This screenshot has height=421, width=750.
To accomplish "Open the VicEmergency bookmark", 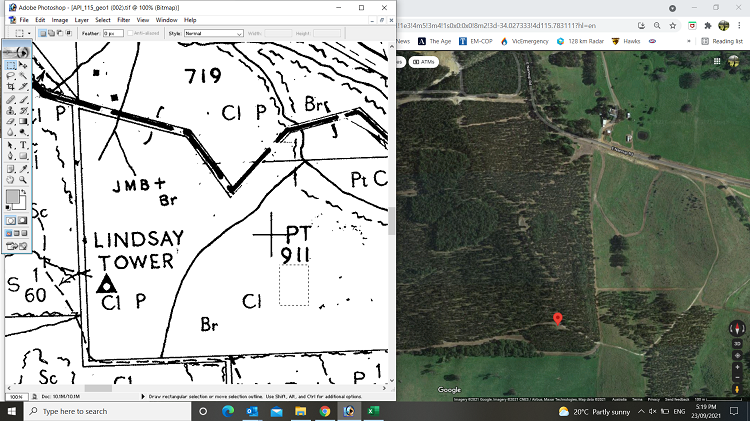I will click(x=529, y=41).
